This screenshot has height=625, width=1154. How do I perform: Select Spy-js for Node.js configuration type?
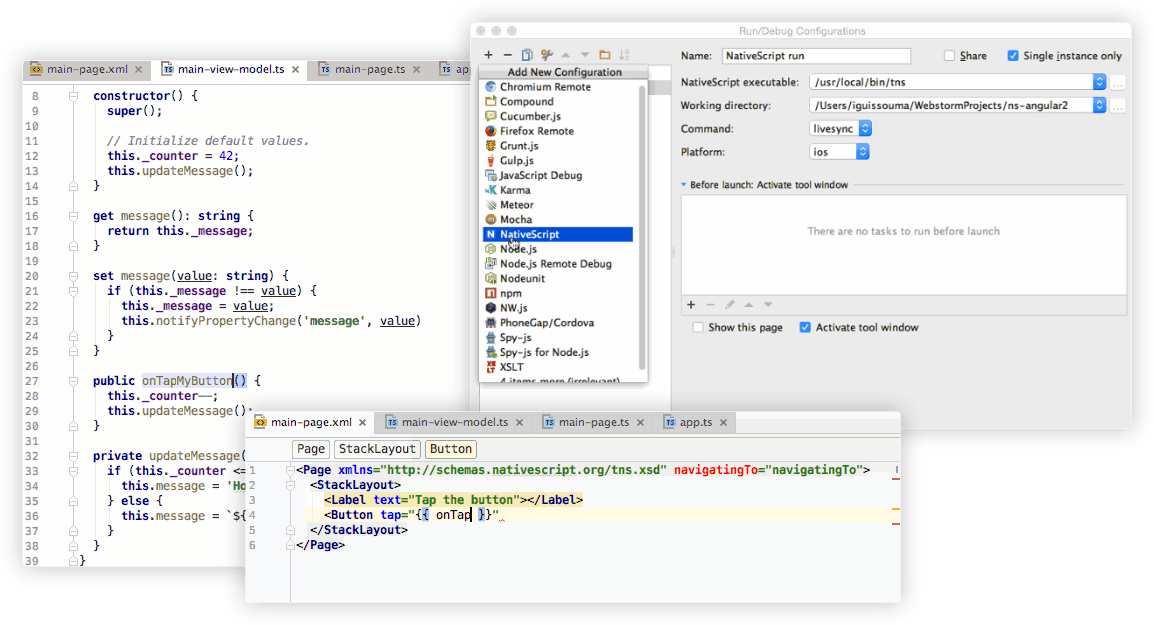coord(558,352)
